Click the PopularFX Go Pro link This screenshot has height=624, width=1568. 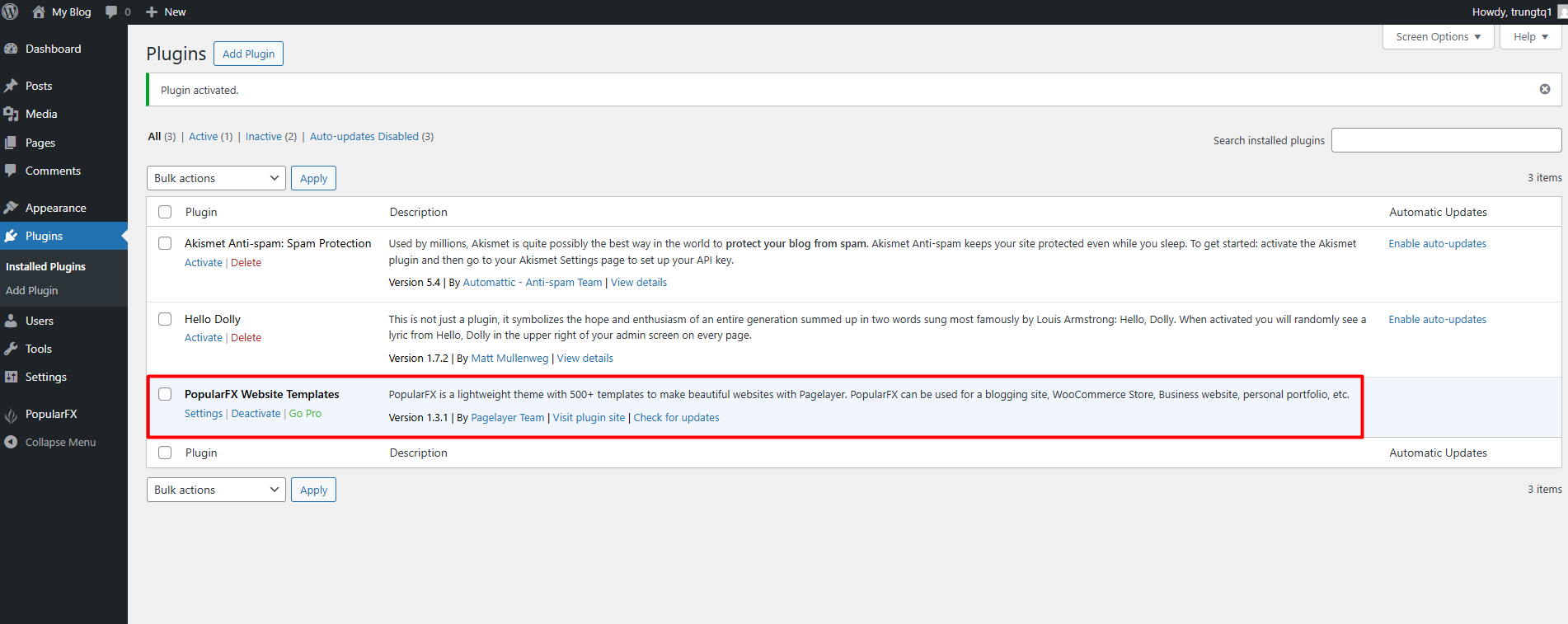[305, 413]
